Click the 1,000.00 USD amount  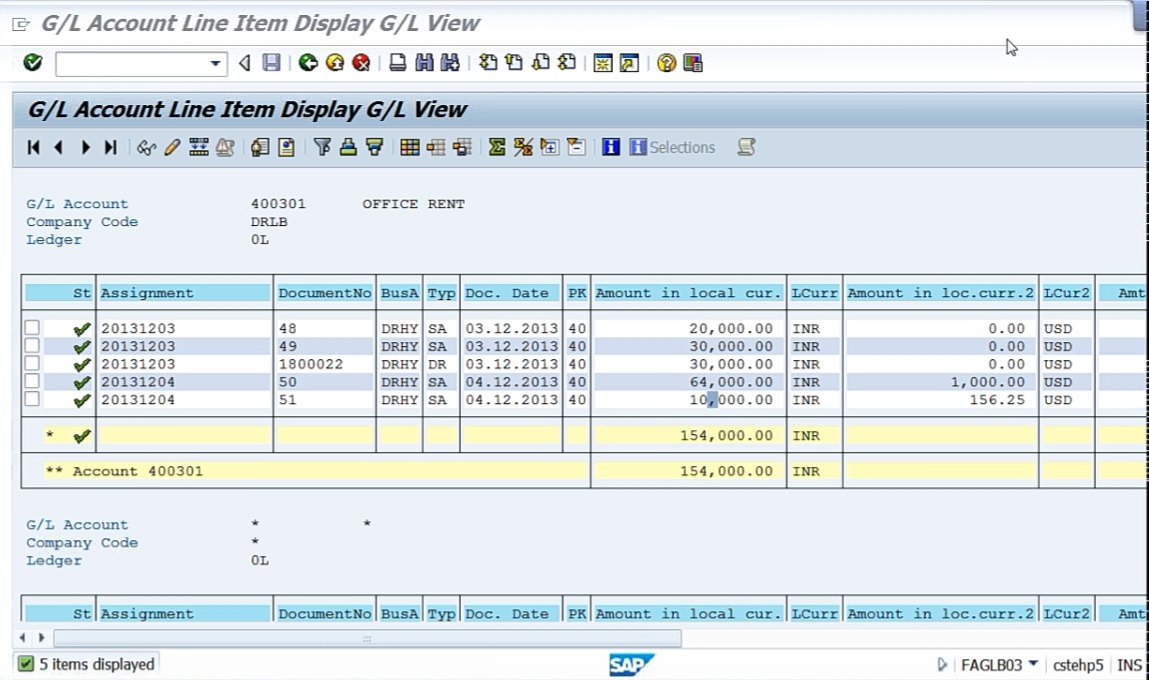coord(988,382)
